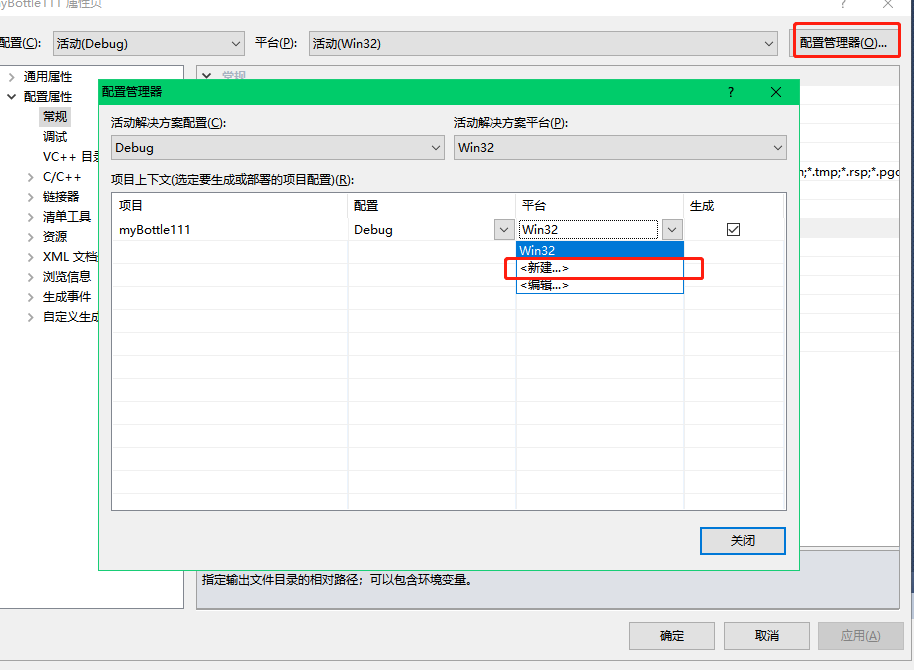Click the 配置 column header
914x670 pixels.
coord(432,206)
